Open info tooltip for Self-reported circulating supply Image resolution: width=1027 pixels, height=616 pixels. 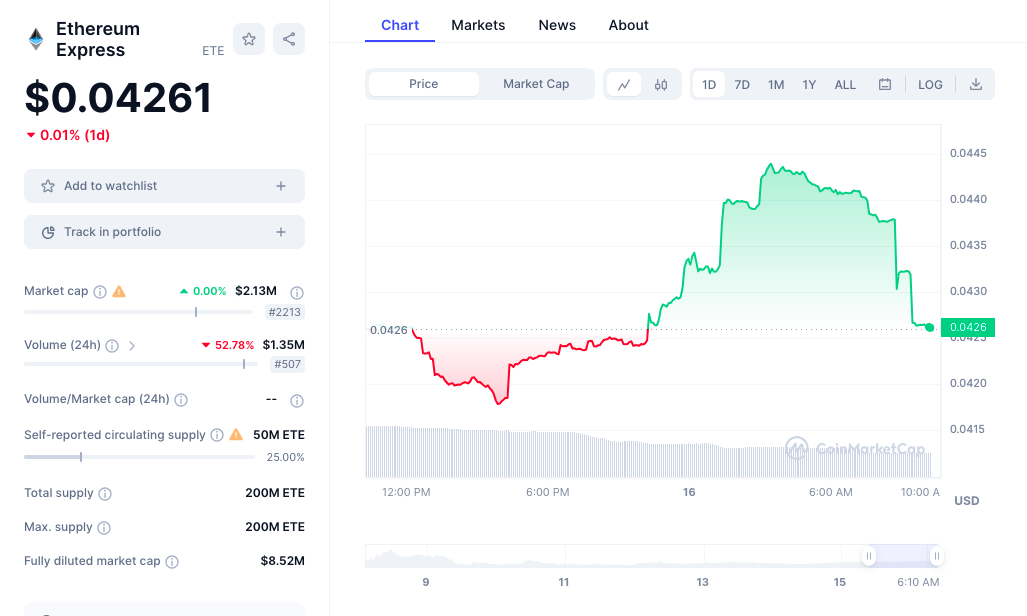click(217, 435)
